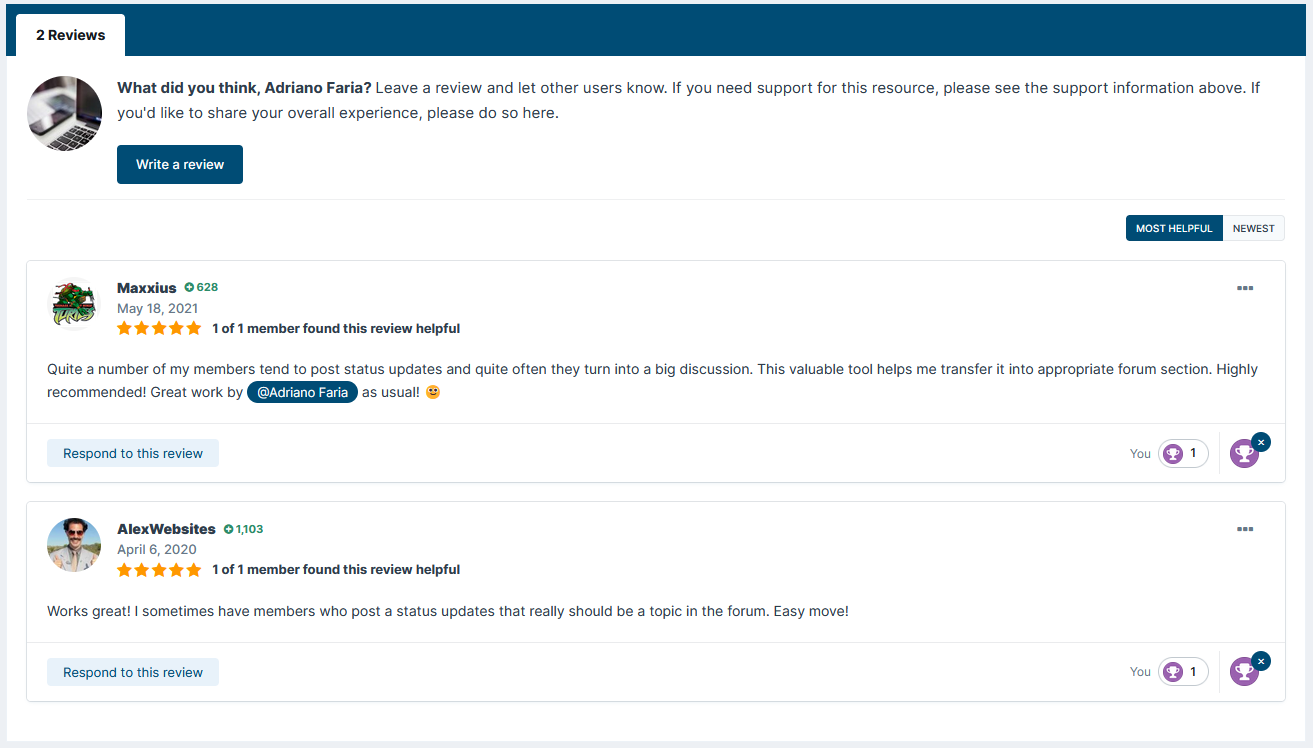This screenshot has width=1313, height=748.
Task: Click the first star in AlexWebsites' rating
Action: coord(125,569)
